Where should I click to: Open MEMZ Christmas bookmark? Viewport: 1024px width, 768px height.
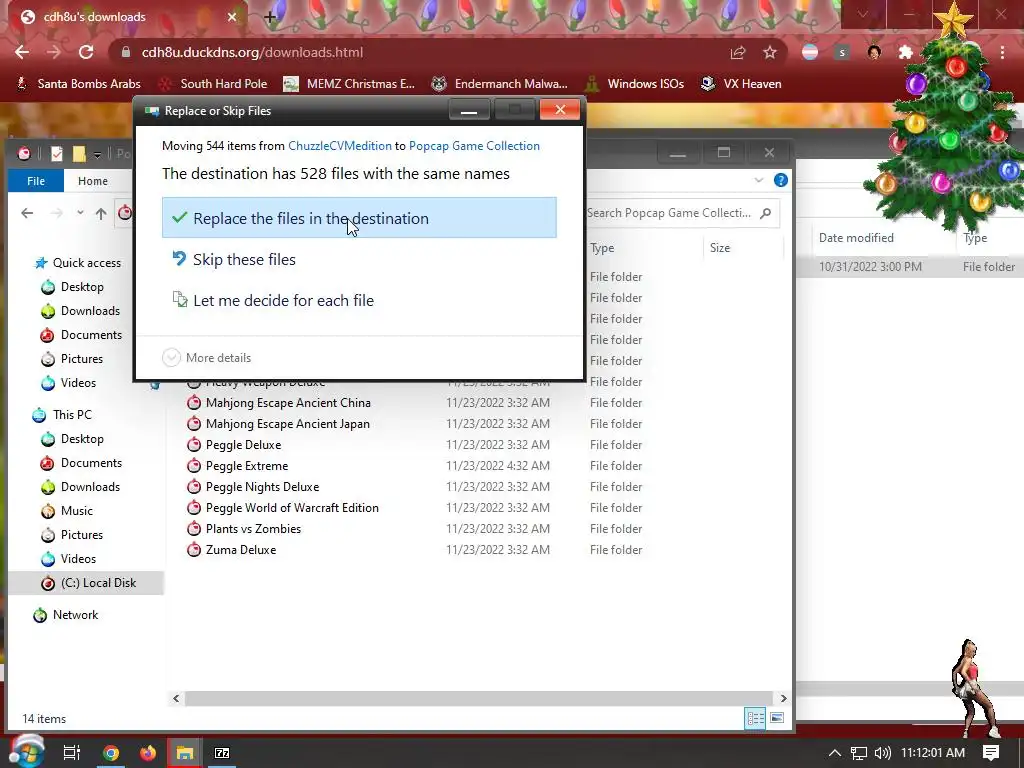[349, 84]
